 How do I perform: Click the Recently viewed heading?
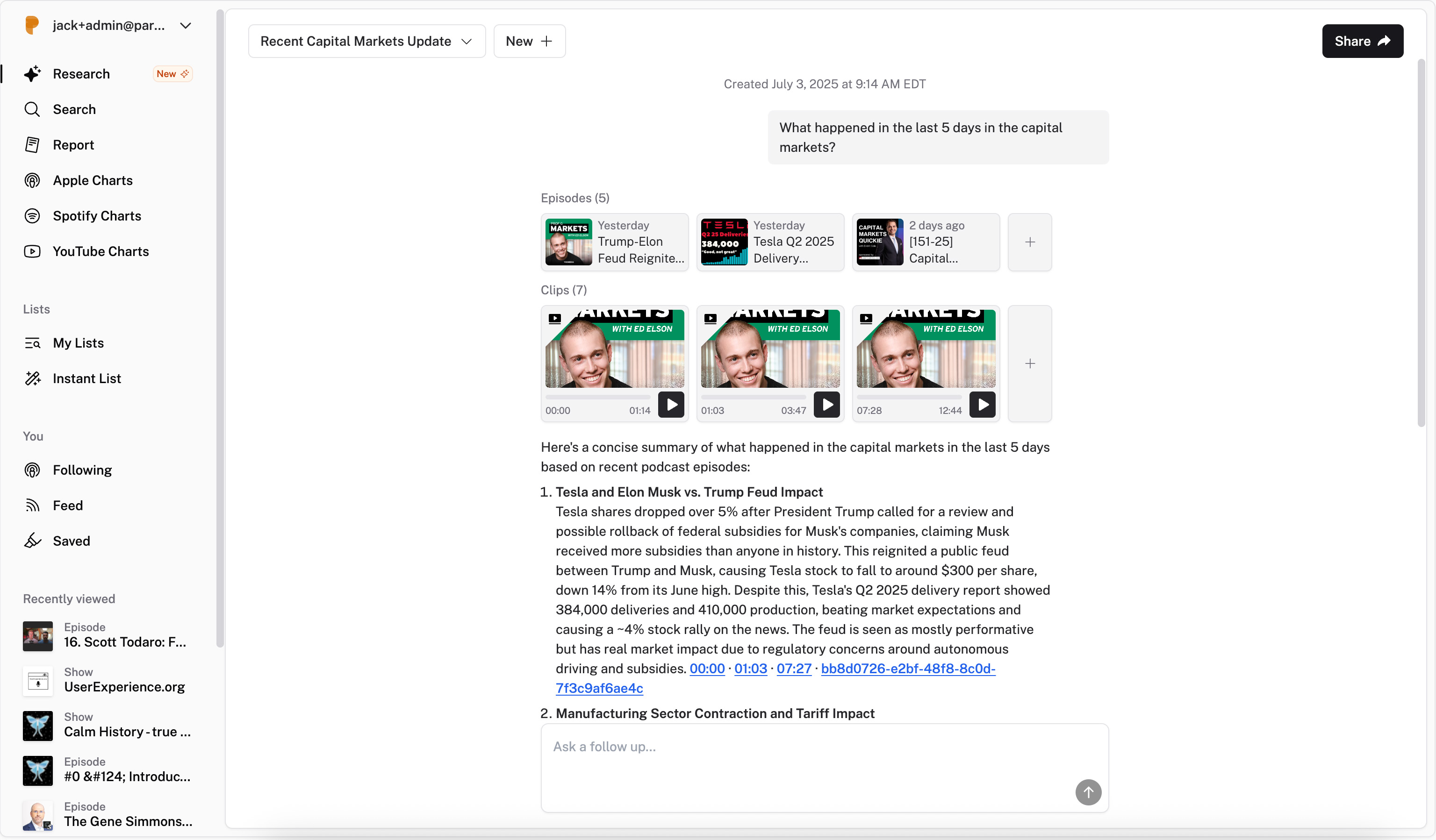point(69,598)
